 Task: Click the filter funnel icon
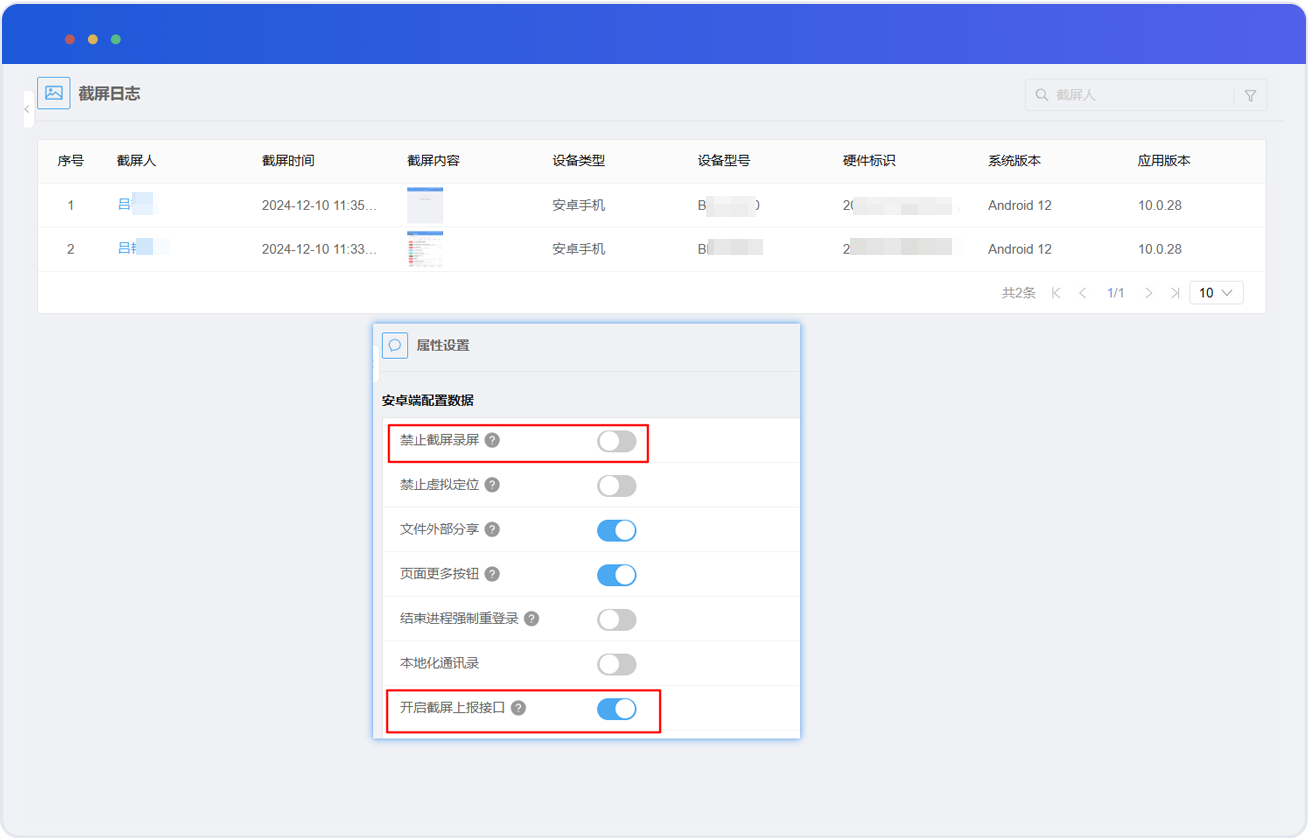[1250, 95]
